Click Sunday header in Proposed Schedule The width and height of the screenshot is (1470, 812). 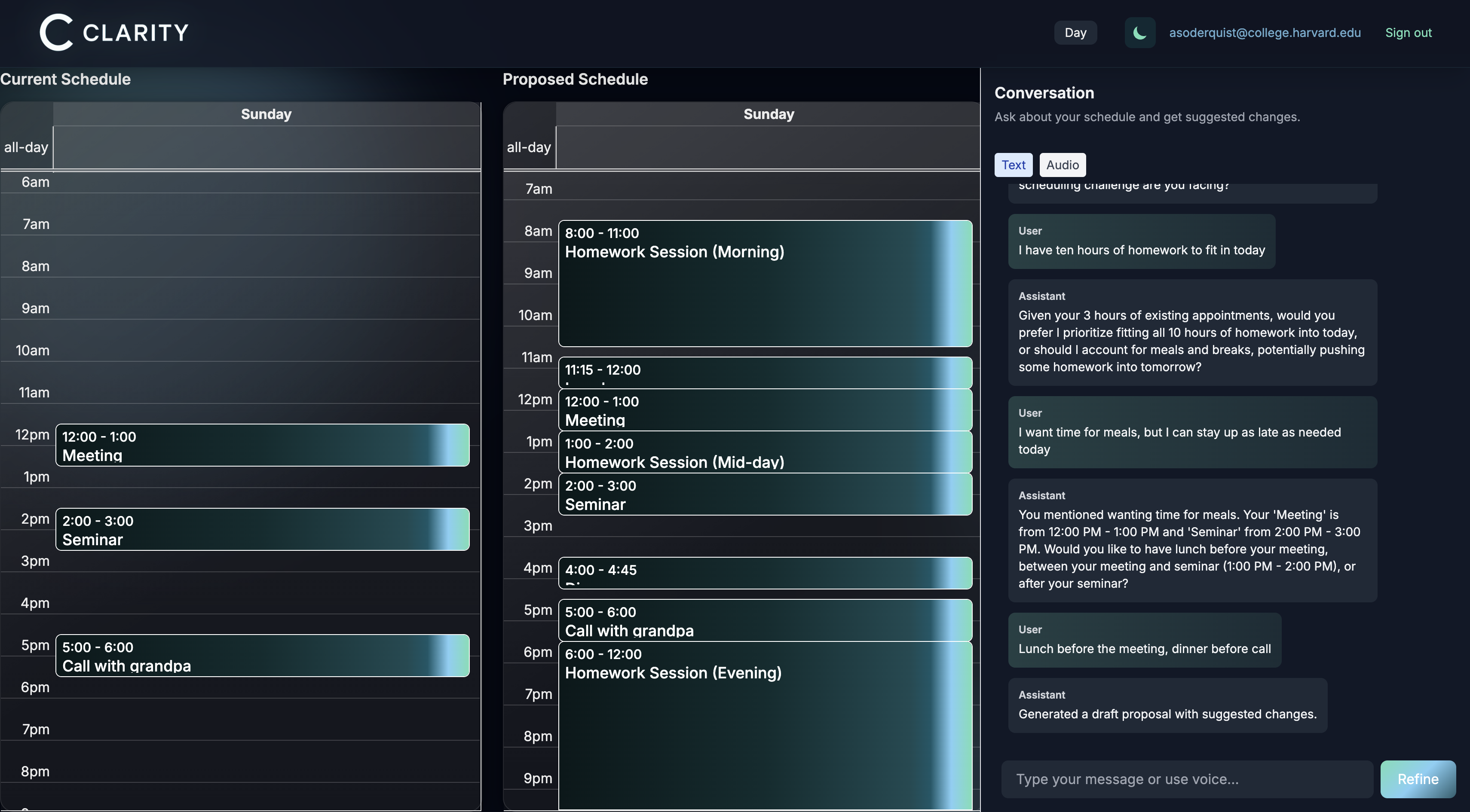[x=768, y=114]
